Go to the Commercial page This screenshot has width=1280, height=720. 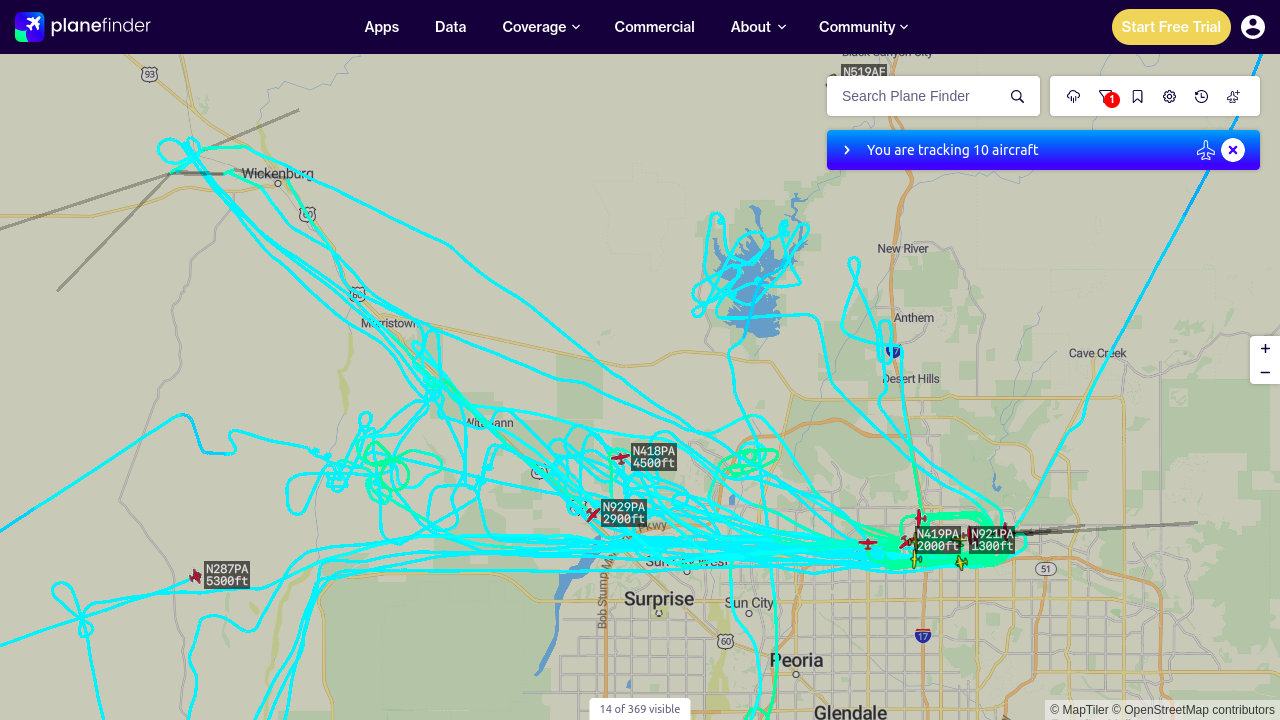tap(655, 27)
